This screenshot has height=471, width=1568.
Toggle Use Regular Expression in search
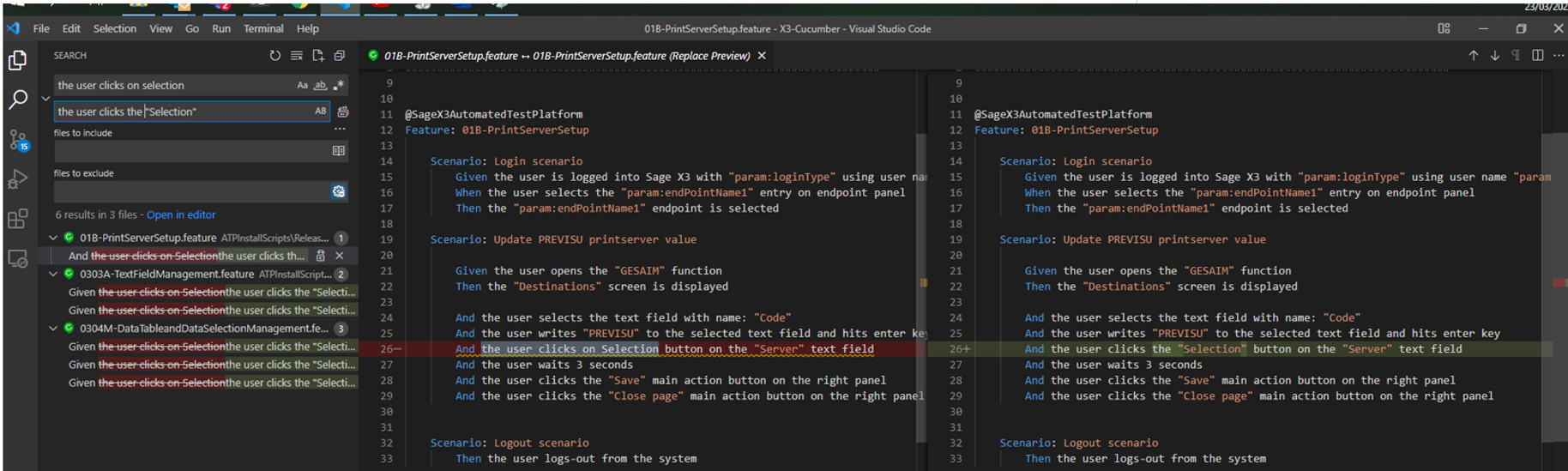click(339, 86)
